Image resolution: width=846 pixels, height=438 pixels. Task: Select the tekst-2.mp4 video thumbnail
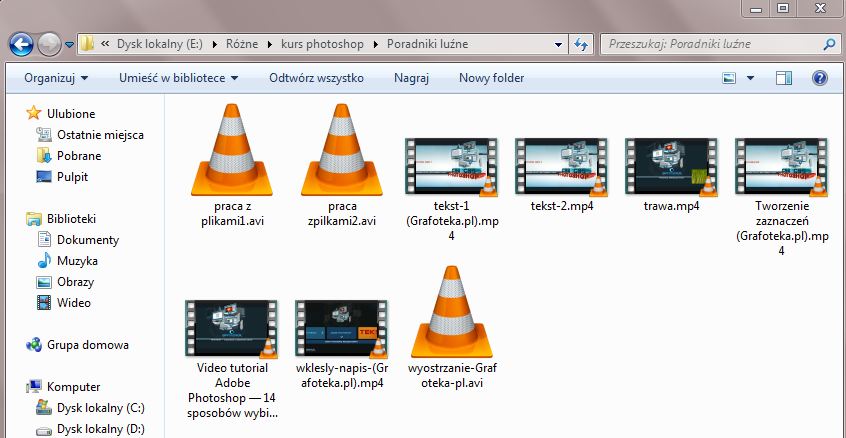pyautogui.click(x=562, y=167)
